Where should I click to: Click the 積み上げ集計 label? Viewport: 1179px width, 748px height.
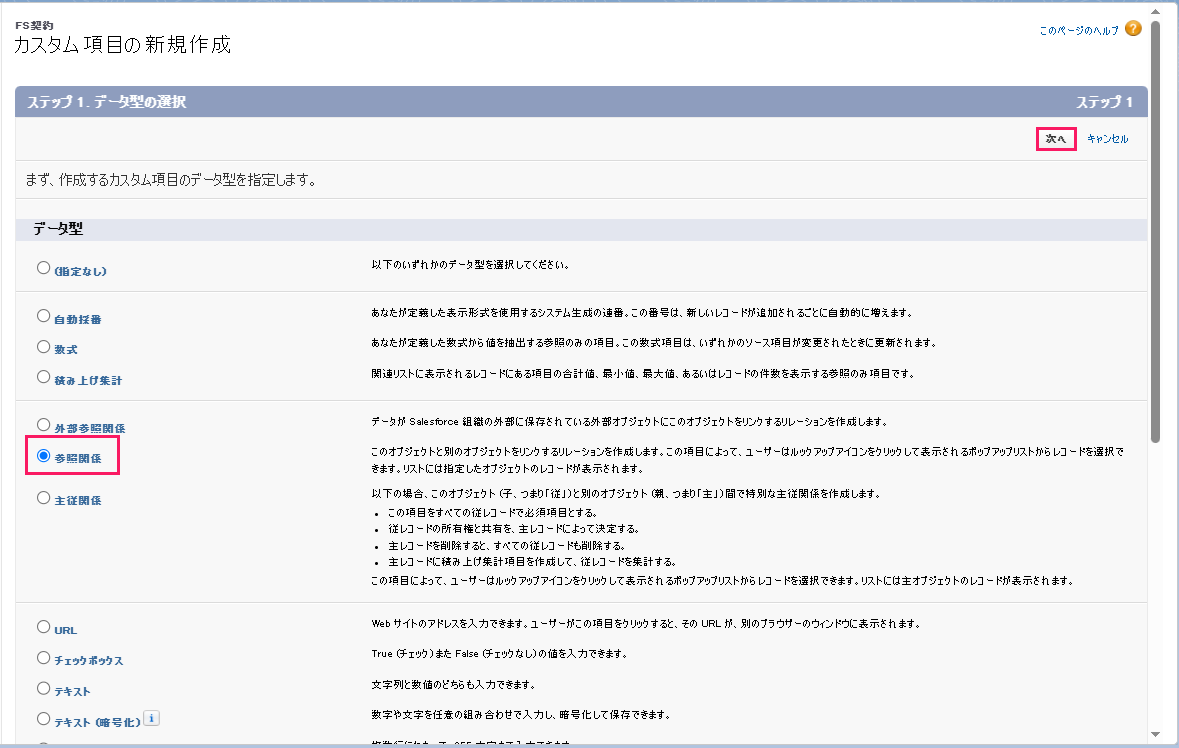pyautogui.click(x=88, y=380)
